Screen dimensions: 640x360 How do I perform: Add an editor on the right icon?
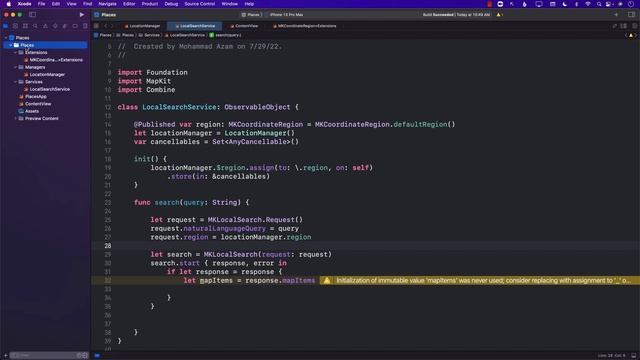click(634, 26)
